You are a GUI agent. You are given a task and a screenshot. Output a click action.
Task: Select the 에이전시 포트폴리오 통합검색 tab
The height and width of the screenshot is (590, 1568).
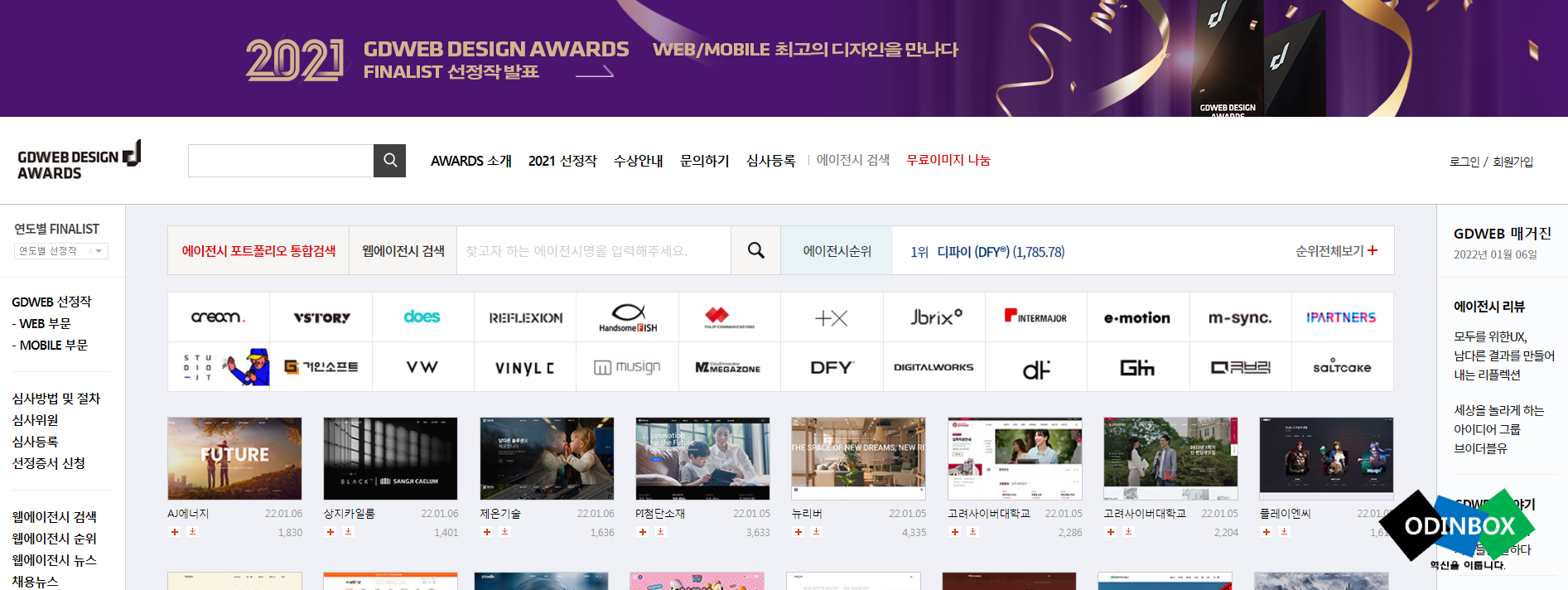click(x=258, y=250)
